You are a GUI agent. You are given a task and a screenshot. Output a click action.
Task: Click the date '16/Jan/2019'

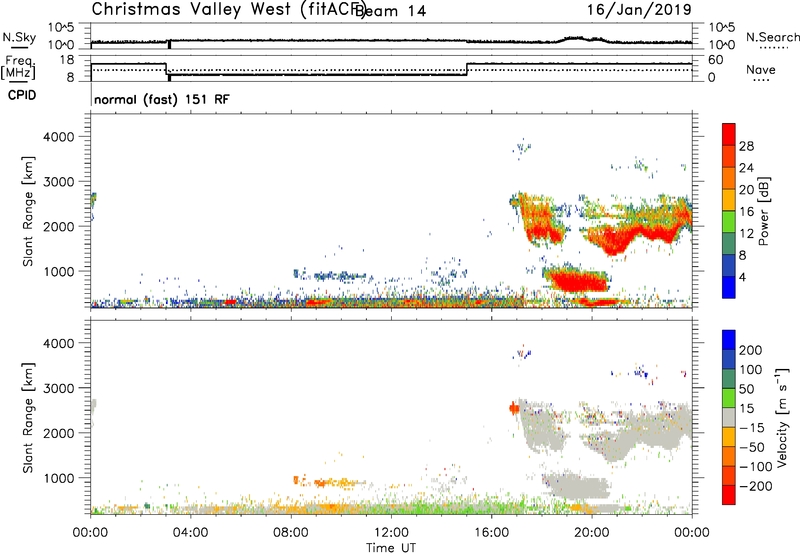click(x=639, y=9)
